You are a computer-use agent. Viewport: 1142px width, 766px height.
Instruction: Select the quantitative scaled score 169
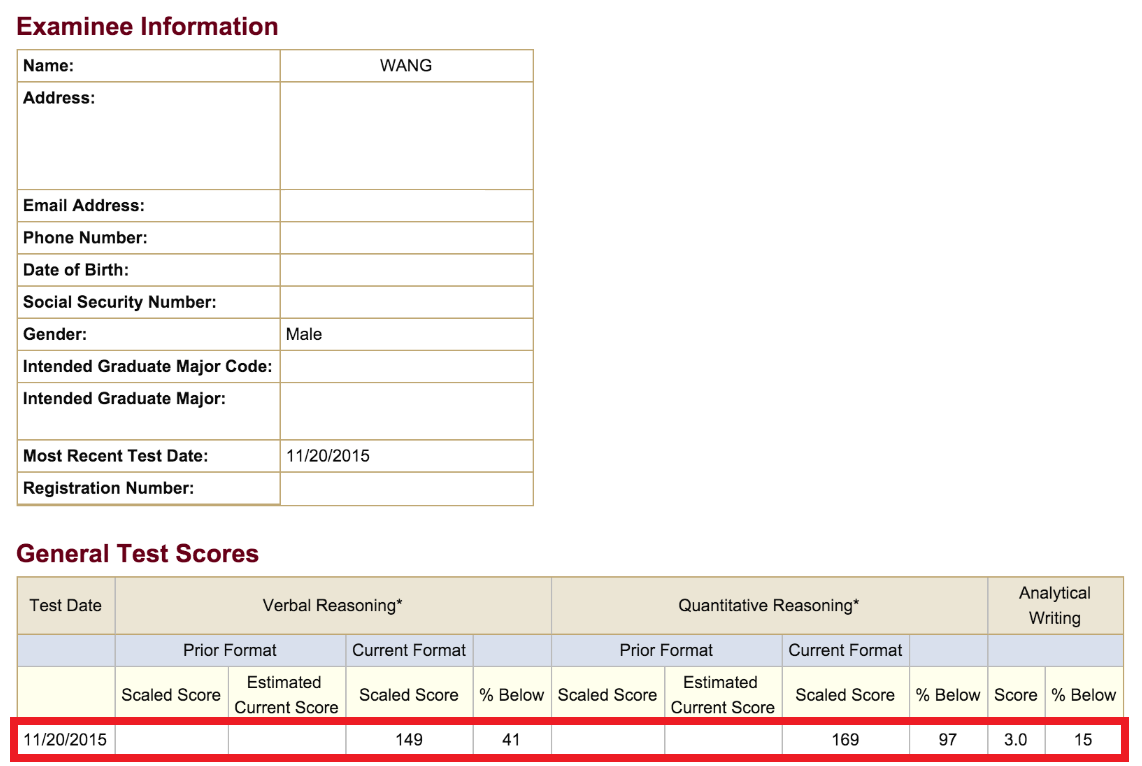click(846, 740)
